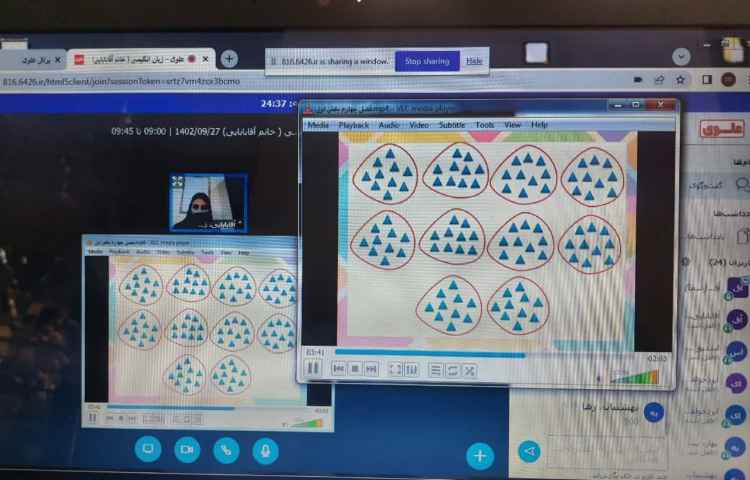Image resolution: width=750 pixels, height=480 pixels.
Task: Open the share page icon in address bar
Action: (x=659, y=80)
